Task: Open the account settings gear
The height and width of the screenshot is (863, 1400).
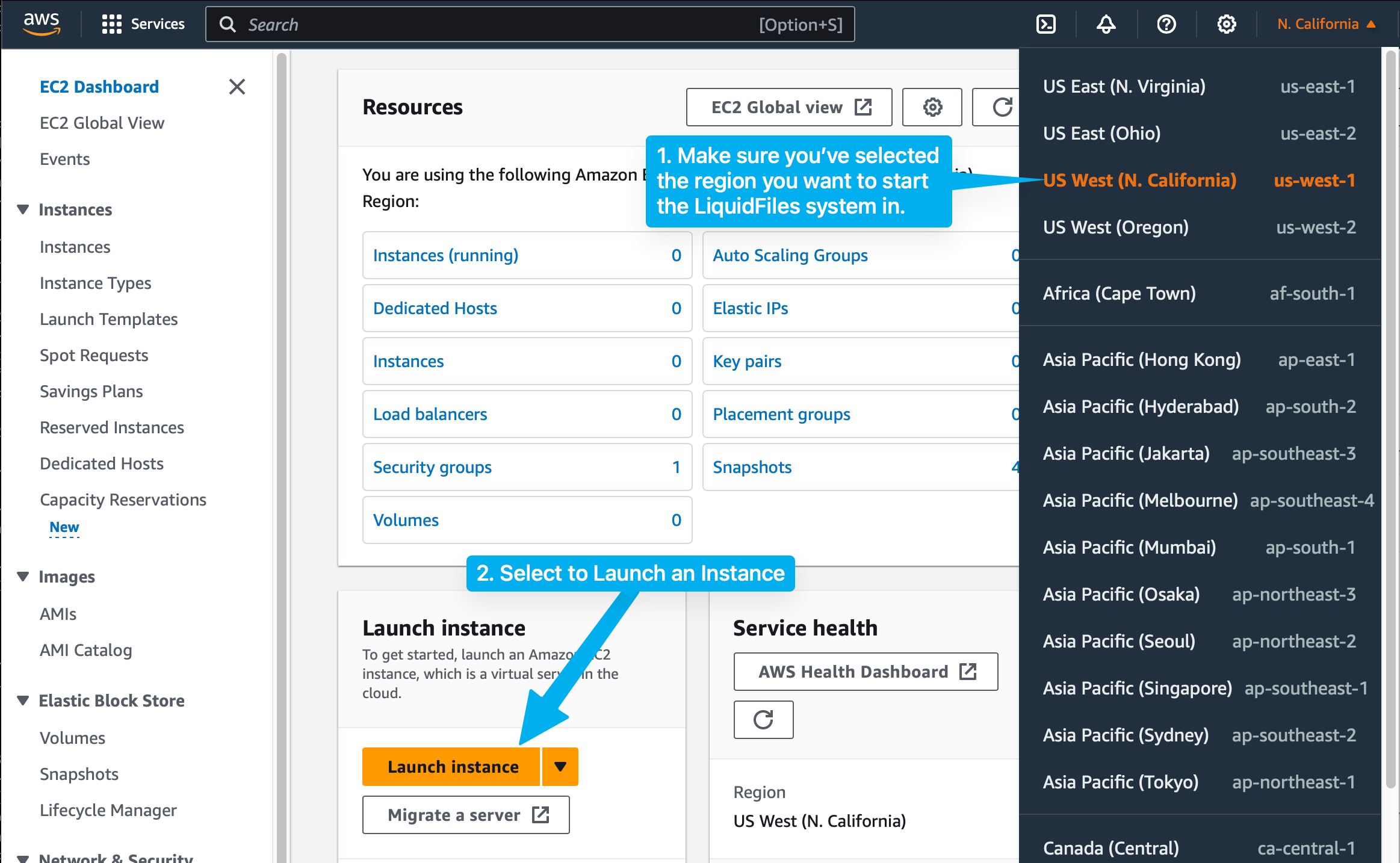Action: pos(1226,24)
